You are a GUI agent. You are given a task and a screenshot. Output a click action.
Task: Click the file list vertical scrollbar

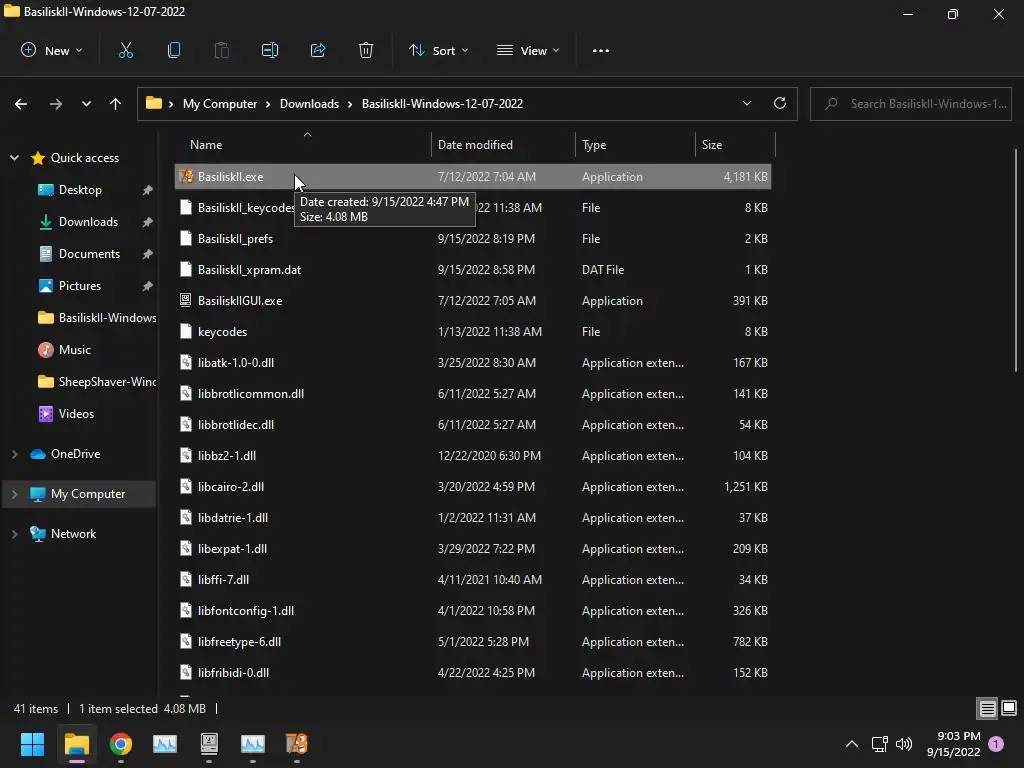click(1016, 261)
